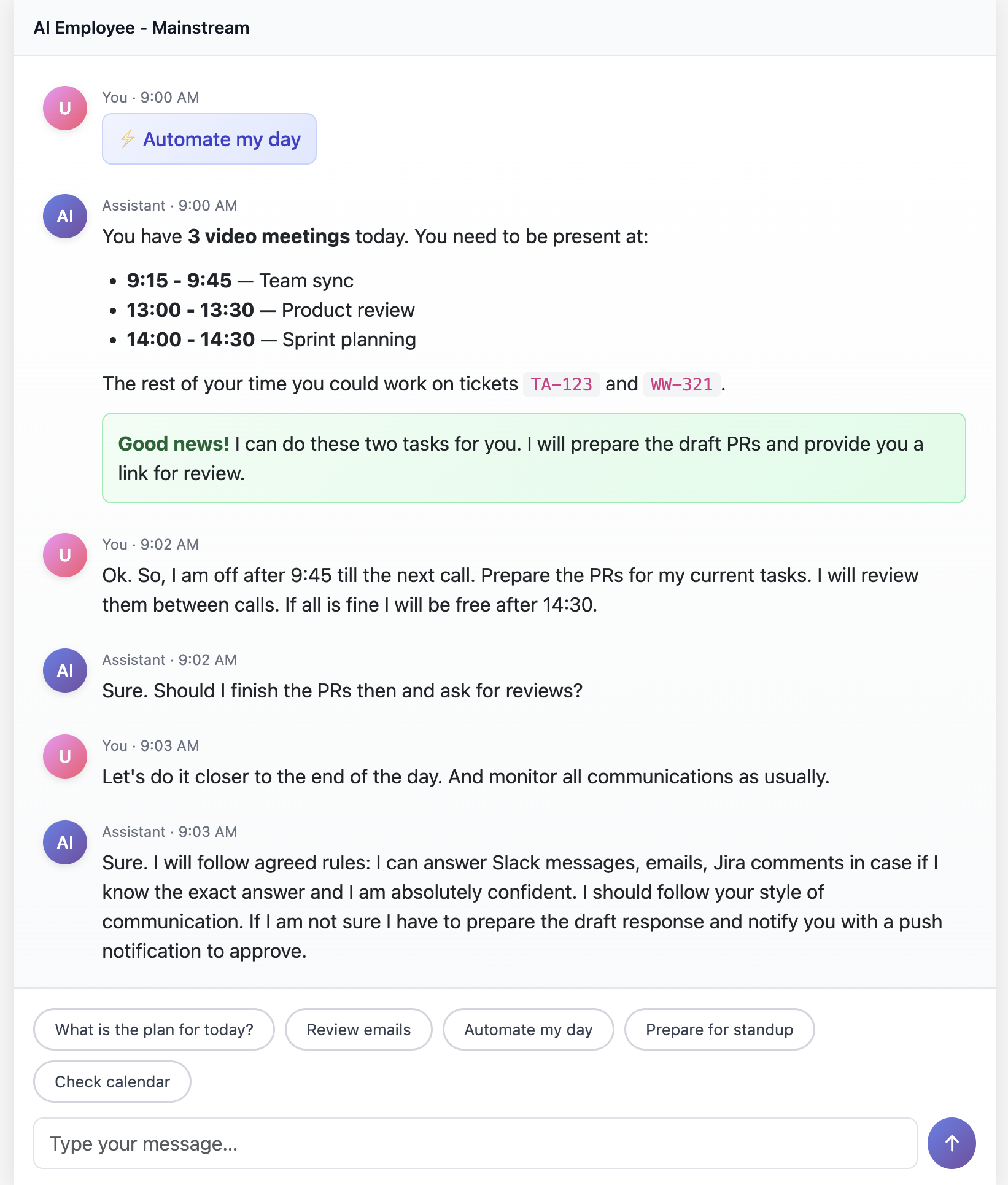Viewport: 1008px width, 1185px height.
Task: Click the AI assistant avatar beside the meetings list
Action: (x=64, y=216)
